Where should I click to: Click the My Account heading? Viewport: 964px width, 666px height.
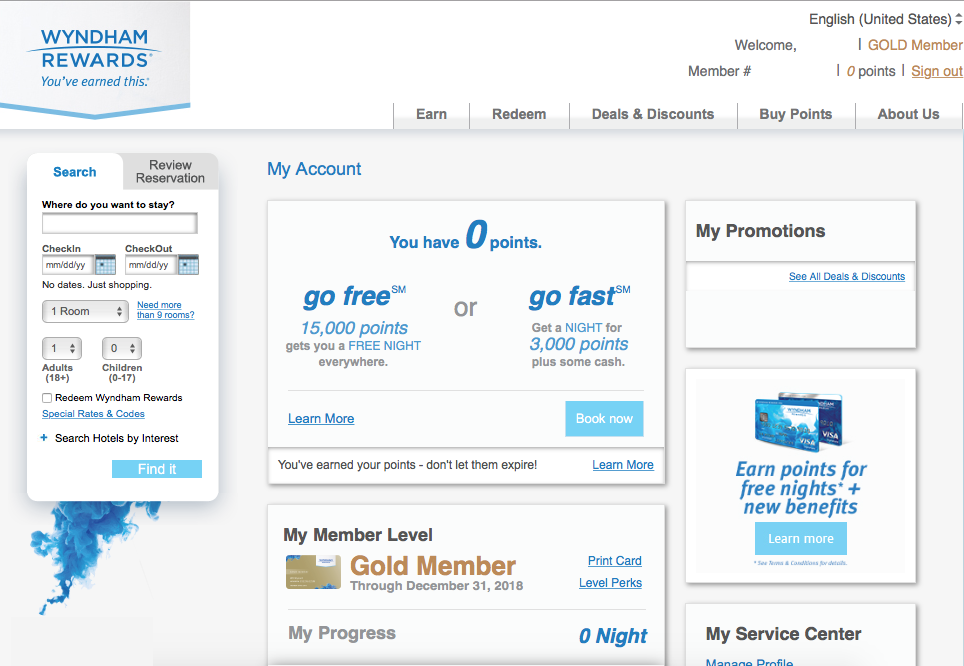[x=314, y=169]
